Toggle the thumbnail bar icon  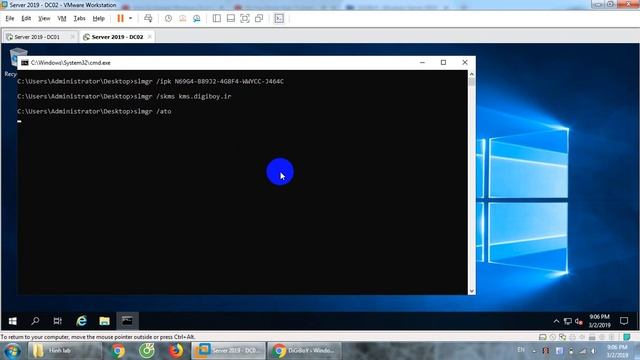231,18
